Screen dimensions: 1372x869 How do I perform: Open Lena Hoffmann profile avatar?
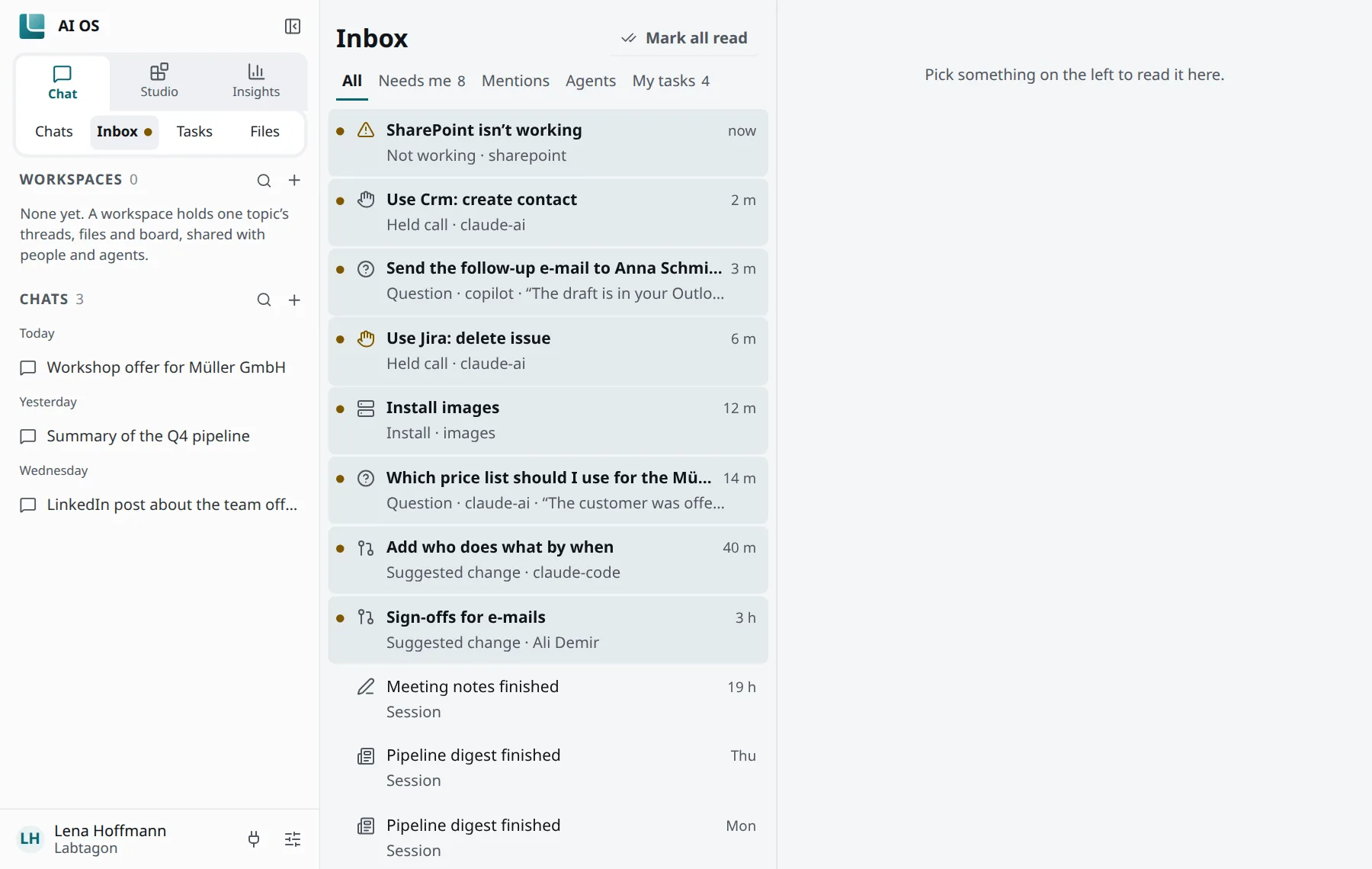click(30, 839)
